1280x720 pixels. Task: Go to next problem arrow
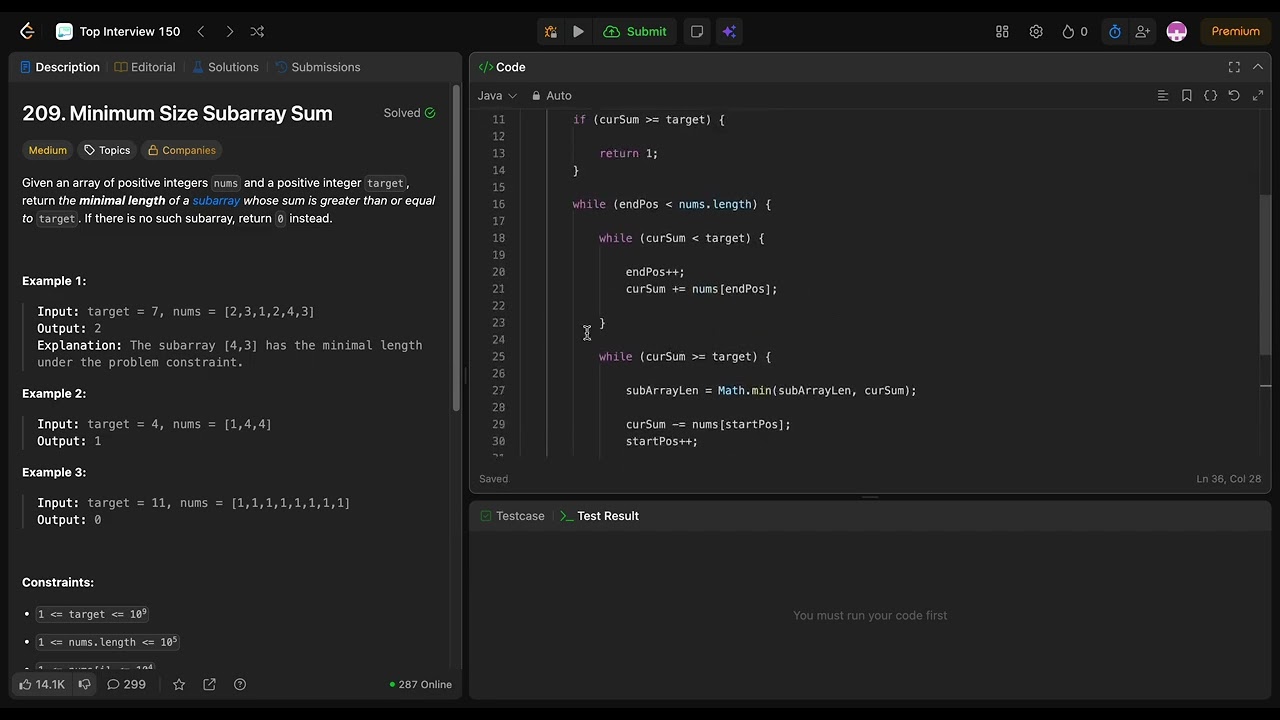click(229, 31)
